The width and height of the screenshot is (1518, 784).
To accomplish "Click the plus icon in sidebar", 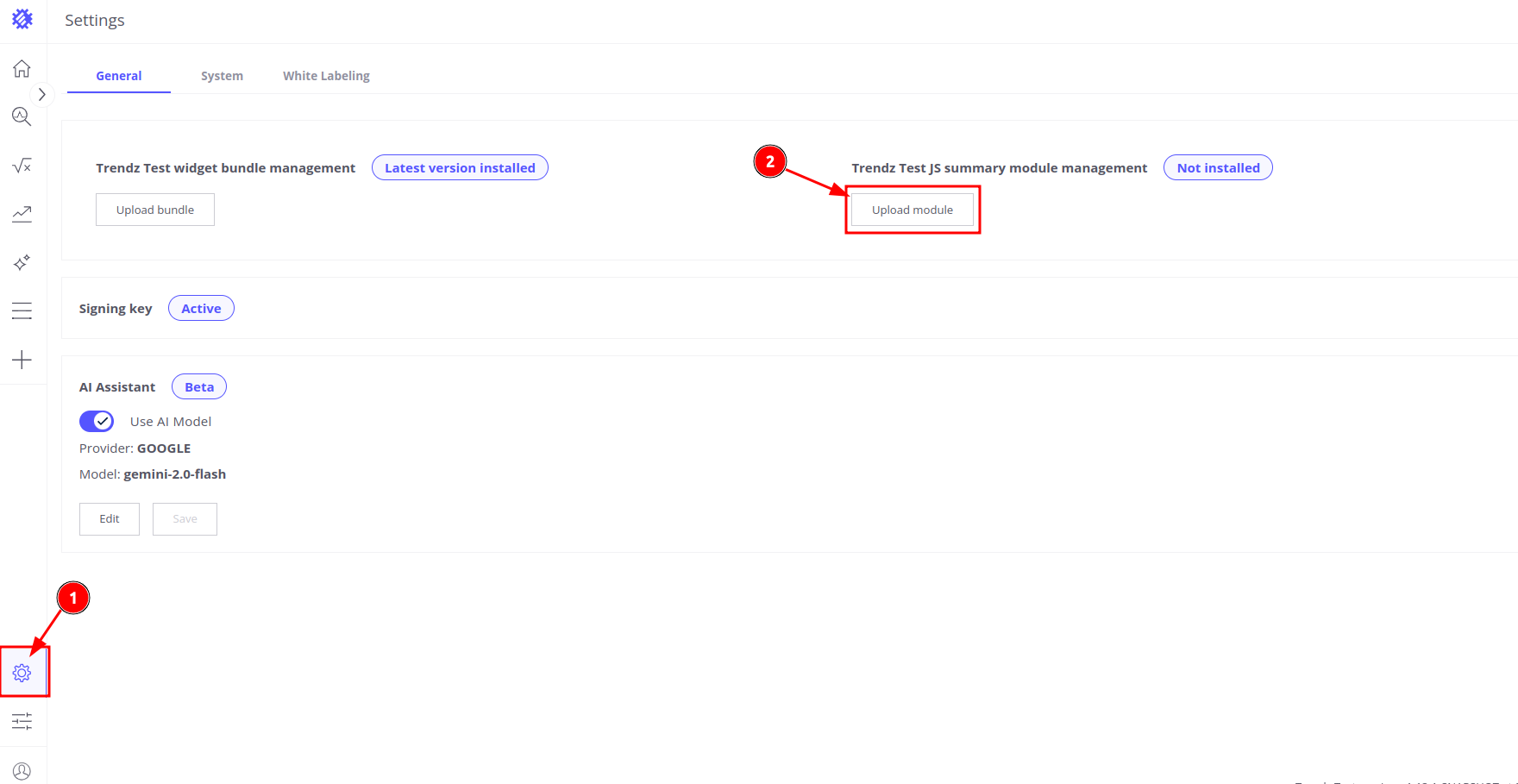I will [x=22, y=360].
